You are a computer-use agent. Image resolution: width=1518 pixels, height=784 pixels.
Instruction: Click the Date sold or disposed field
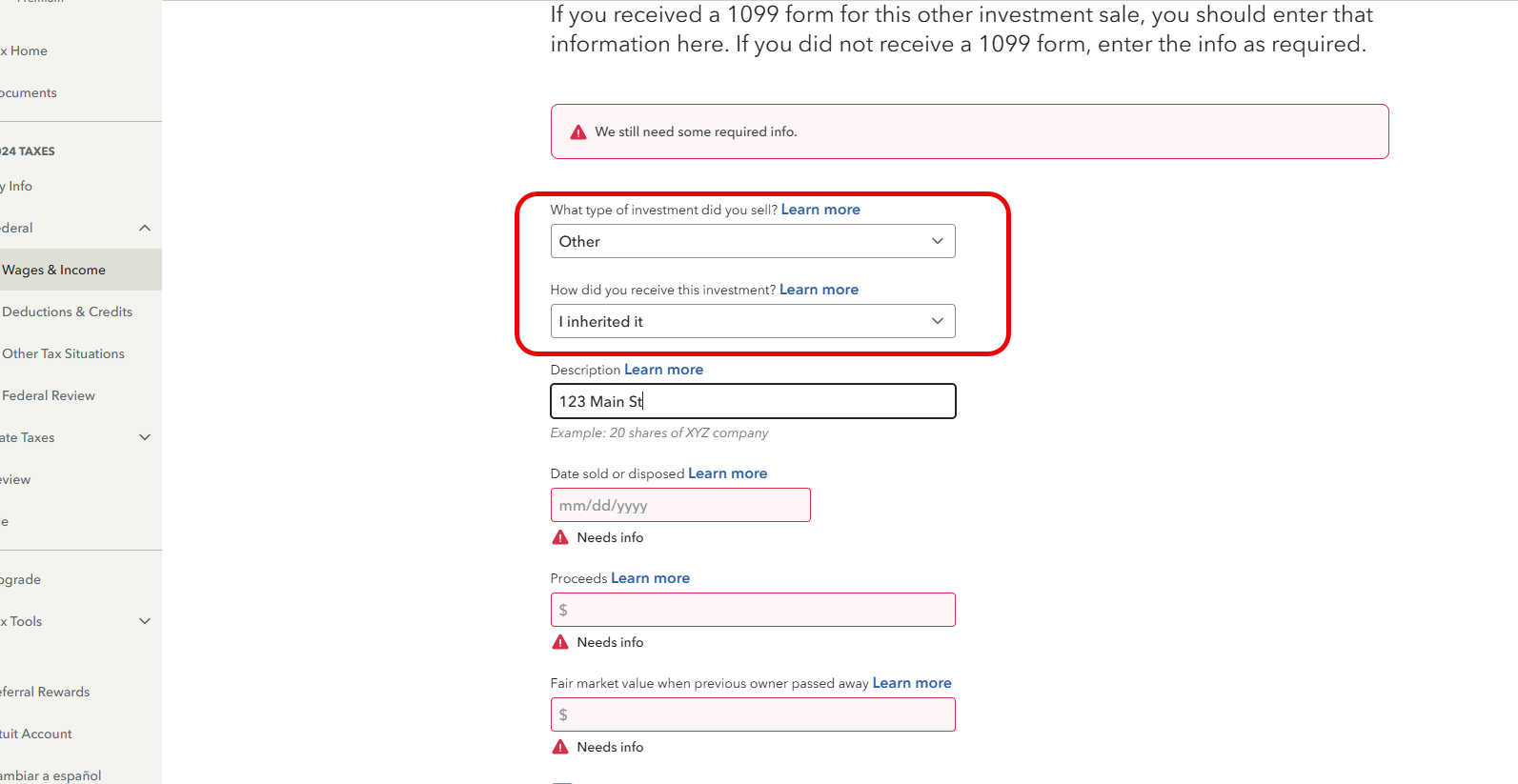(x=679, y=506)
